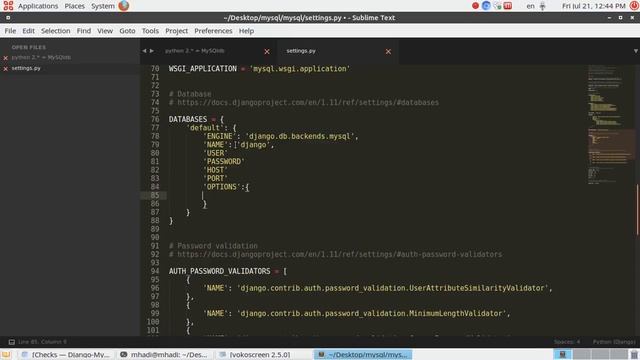The width and height of the screenshot is (640, 360).
Task: Open the Applications menu in top panel
Action: pos(38,6)
